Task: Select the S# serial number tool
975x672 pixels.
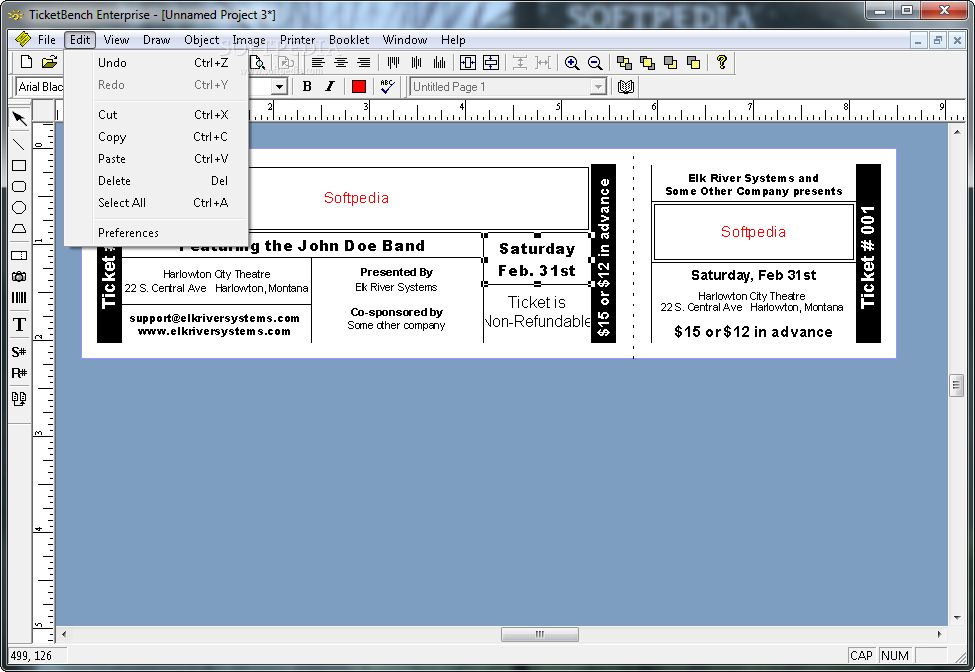Action: click(19, 352)
